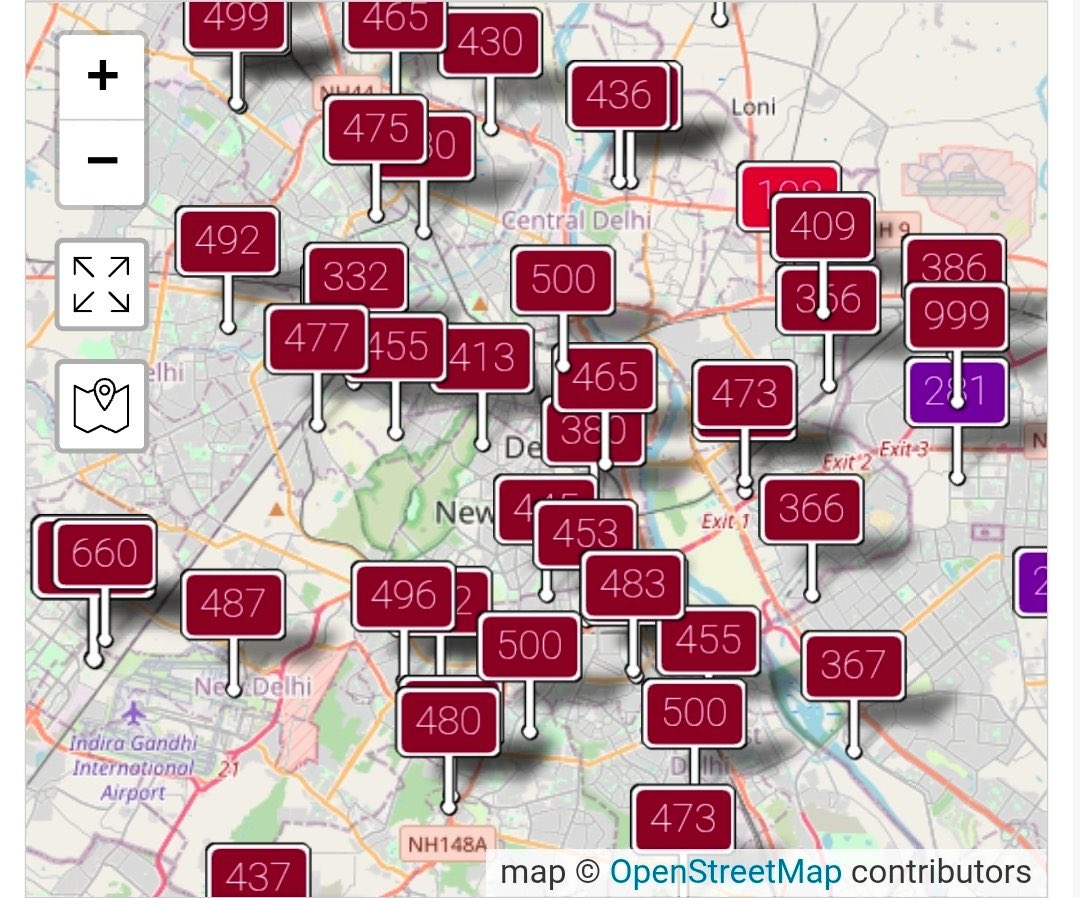Click the 999 AQI station marker

pos(957,316)
